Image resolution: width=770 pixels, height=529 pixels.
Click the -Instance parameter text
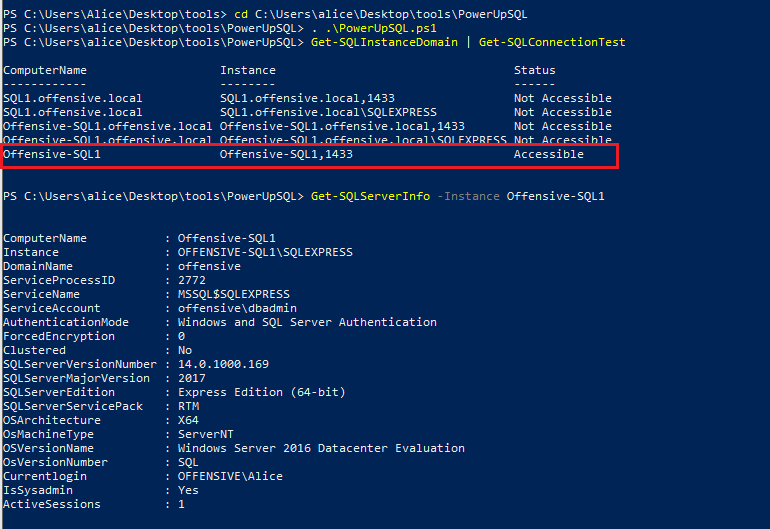tap(468, 196)
